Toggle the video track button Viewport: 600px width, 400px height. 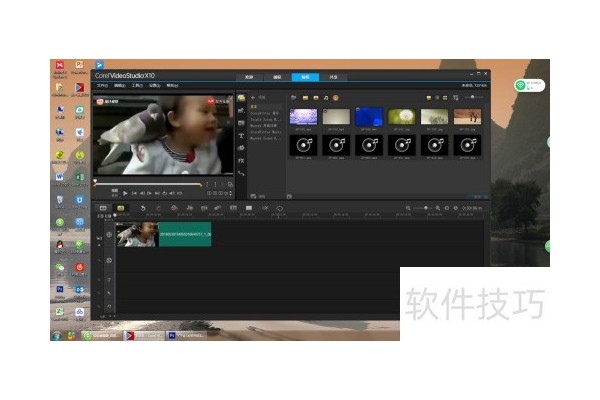109,234
